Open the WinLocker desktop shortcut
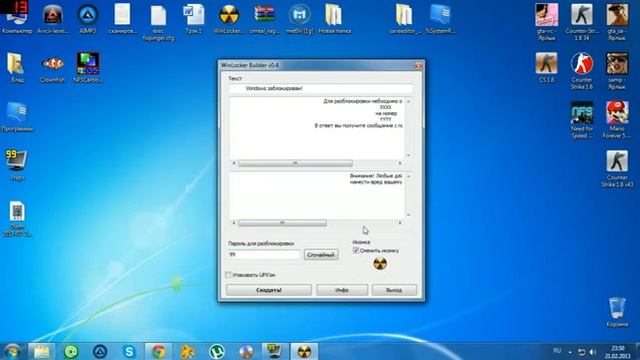This screenshot has height=360, width=640. click(229, 18)
